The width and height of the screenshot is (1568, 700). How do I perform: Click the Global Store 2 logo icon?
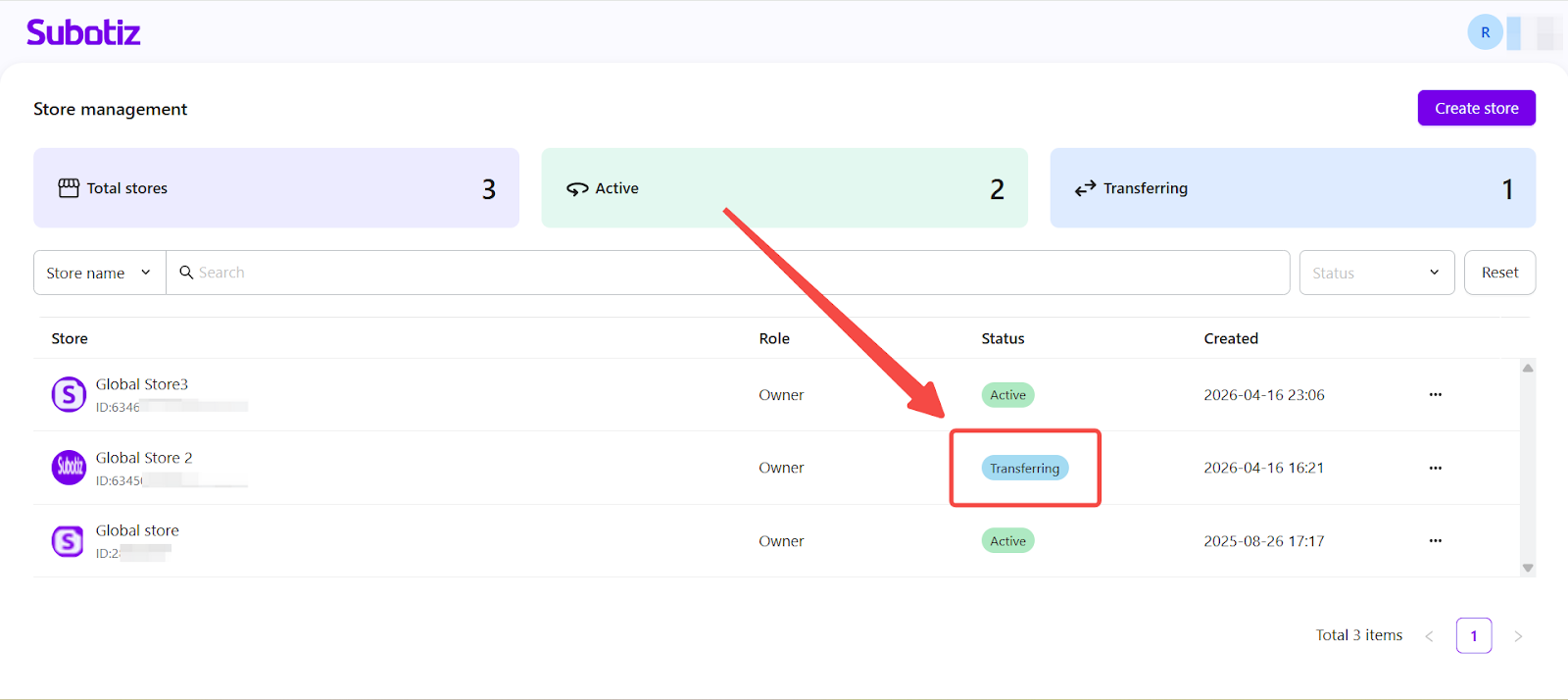[x=69, y=468]
